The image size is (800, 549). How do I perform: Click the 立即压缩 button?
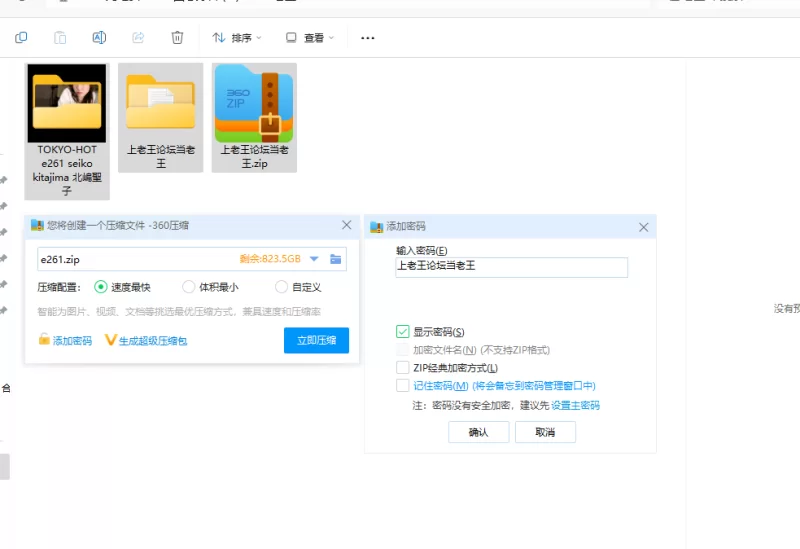click(316, 340)
